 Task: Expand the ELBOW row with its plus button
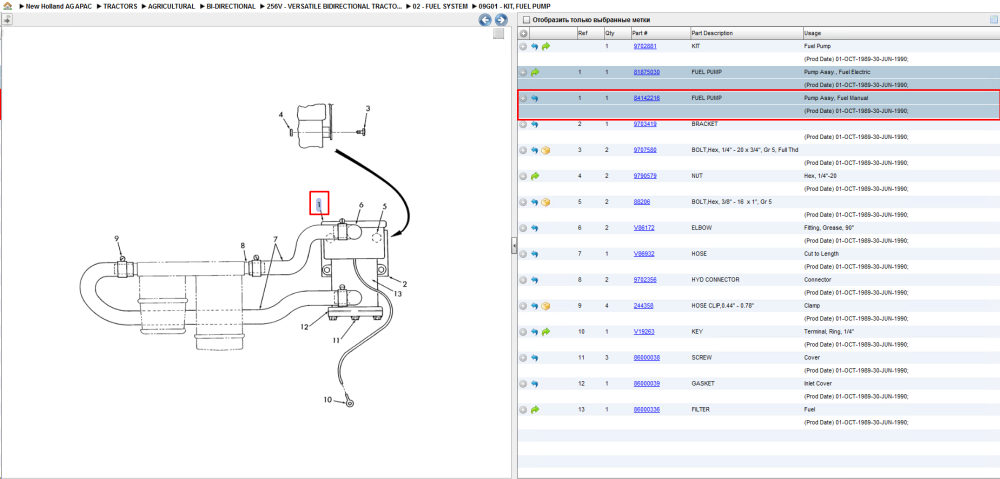(x=523, y=228)
